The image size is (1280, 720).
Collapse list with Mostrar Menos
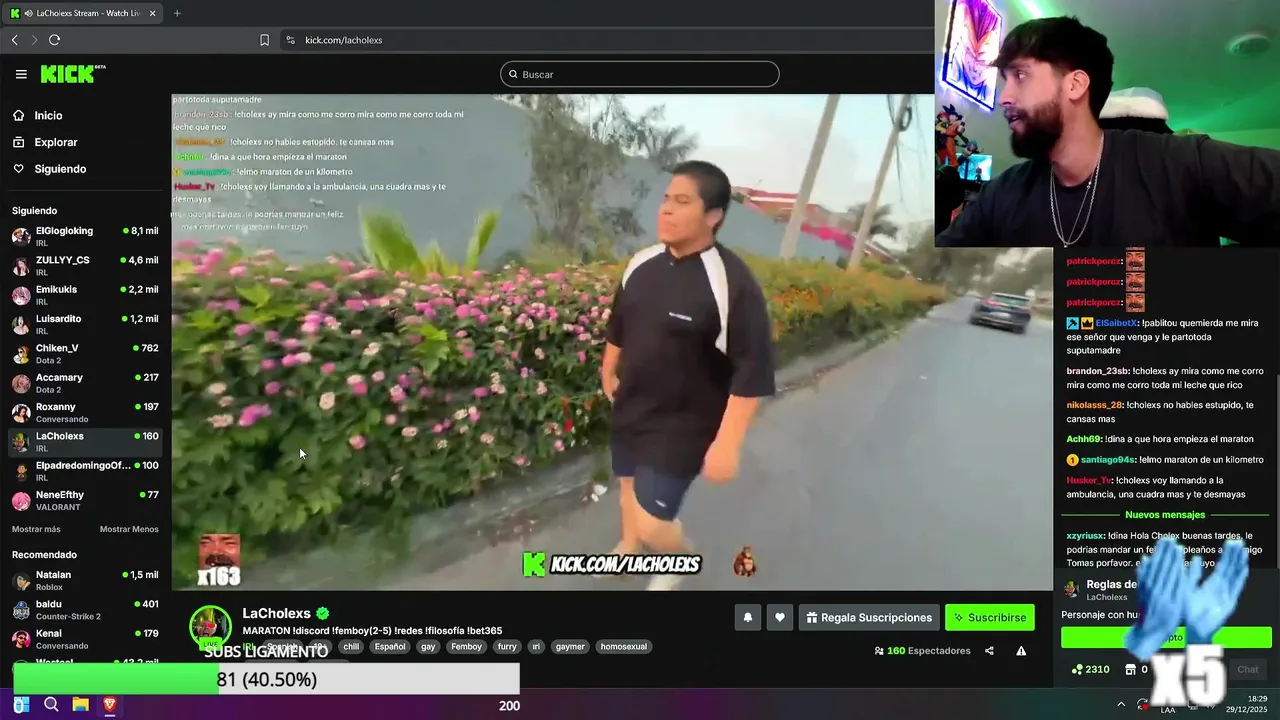tap(129, 529)
